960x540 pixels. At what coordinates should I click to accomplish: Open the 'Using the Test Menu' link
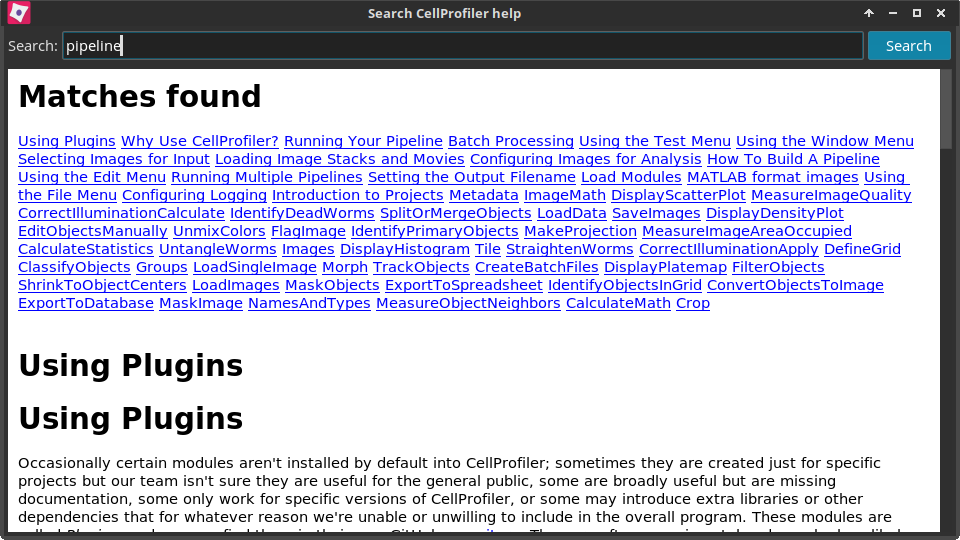click(x=654, y=141)
